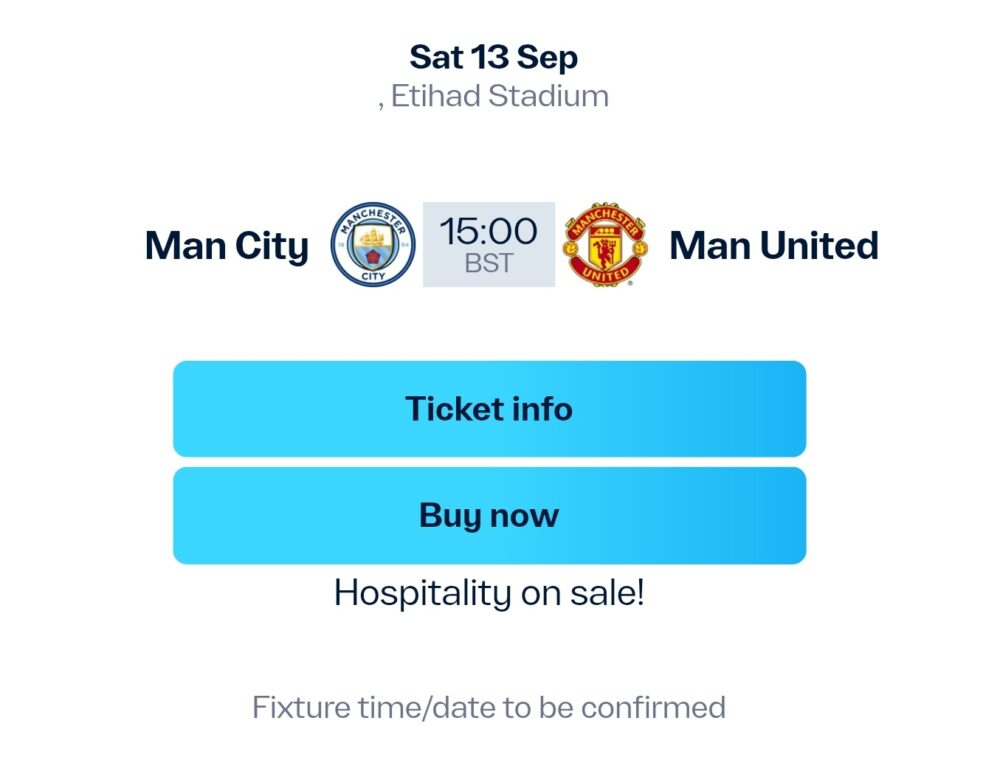
Task: Click the Man City team name
Action: (226, 246)
